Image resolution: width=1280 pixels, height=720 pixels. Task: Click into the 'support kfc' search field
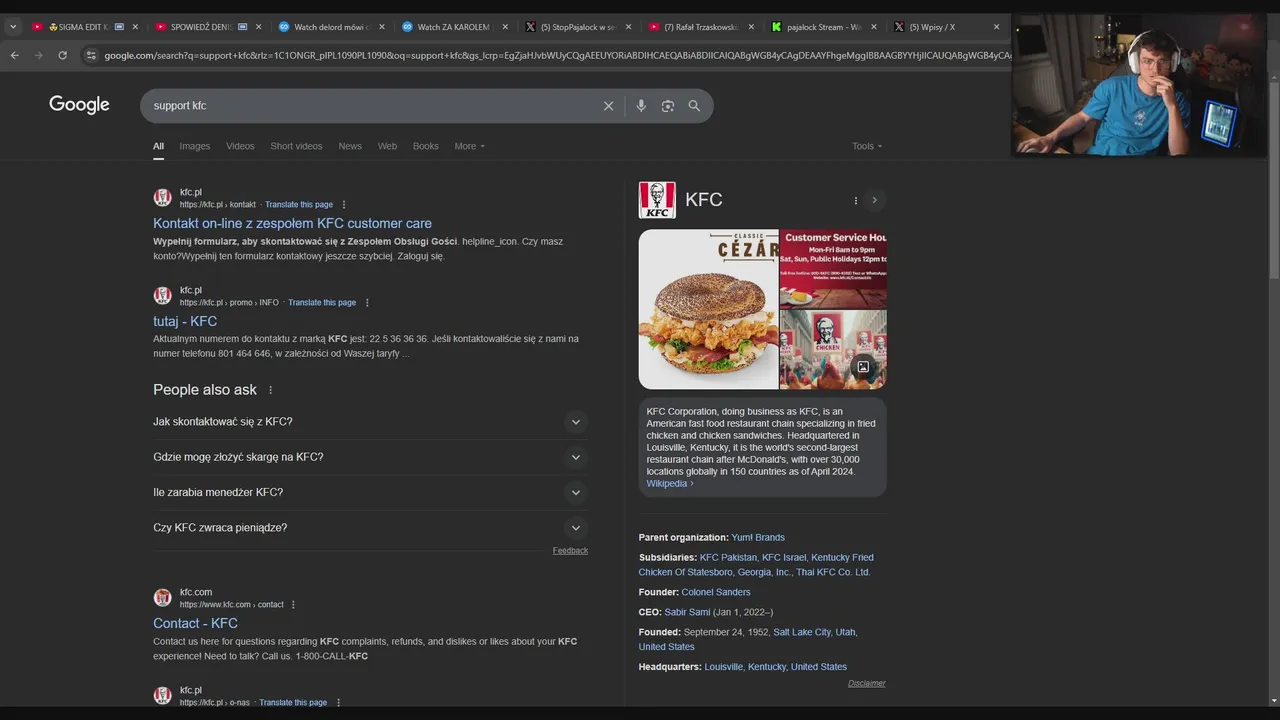[370, 106]
